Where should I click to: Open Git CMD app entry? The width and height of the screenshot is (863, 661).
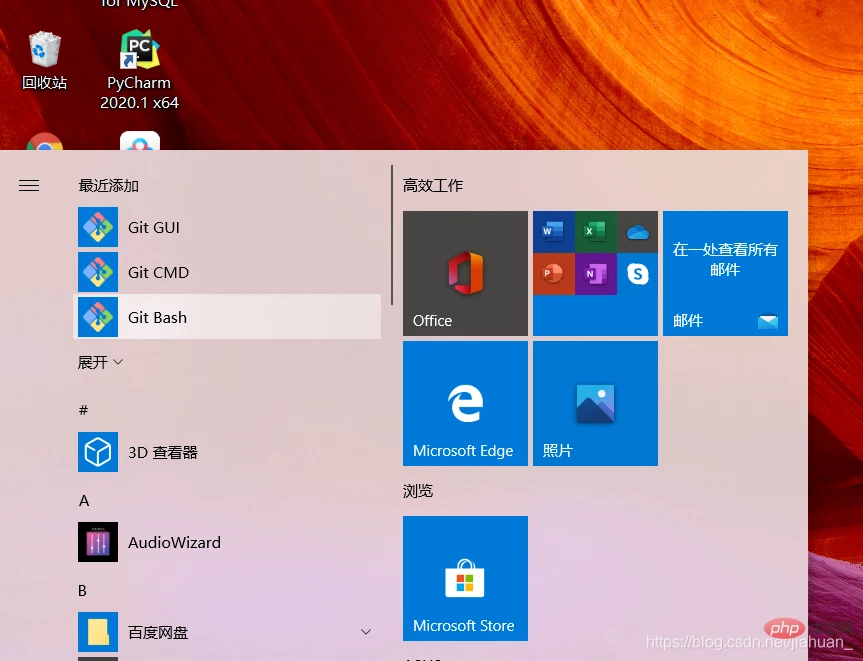228,272
